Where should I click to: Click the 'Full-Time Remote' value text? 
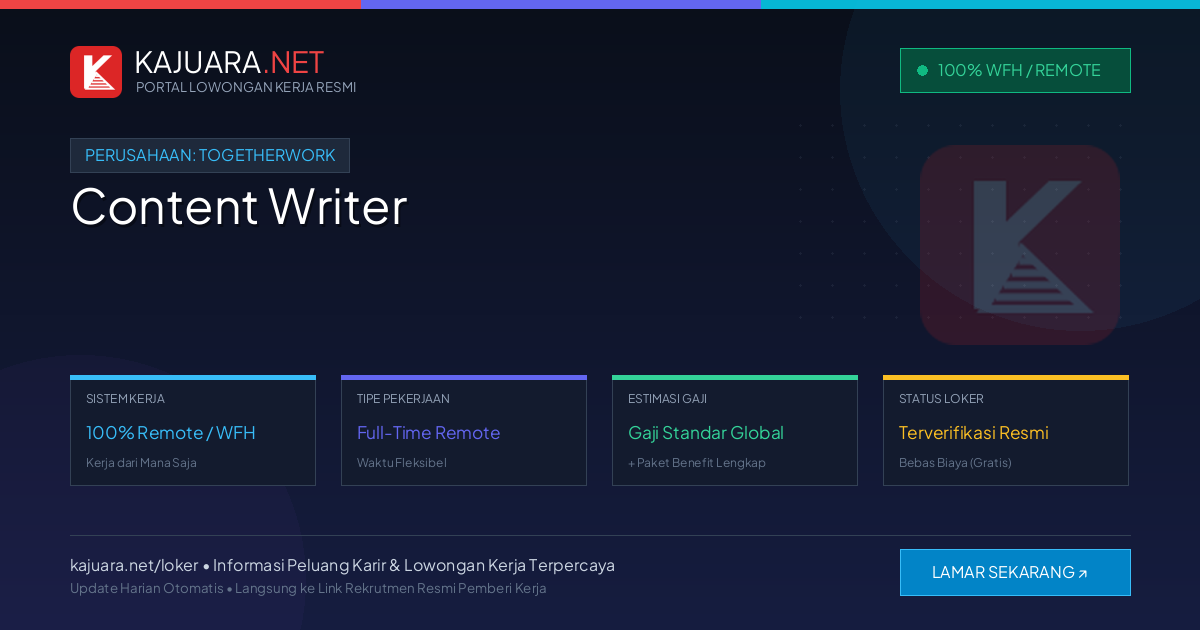pyautogui.click(x=428, y=433)
